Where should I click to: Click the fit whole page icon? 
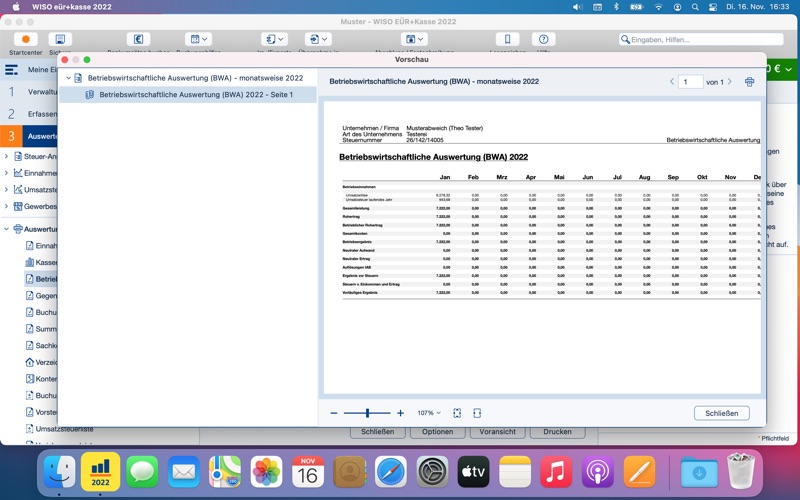[x=457, y=413]
